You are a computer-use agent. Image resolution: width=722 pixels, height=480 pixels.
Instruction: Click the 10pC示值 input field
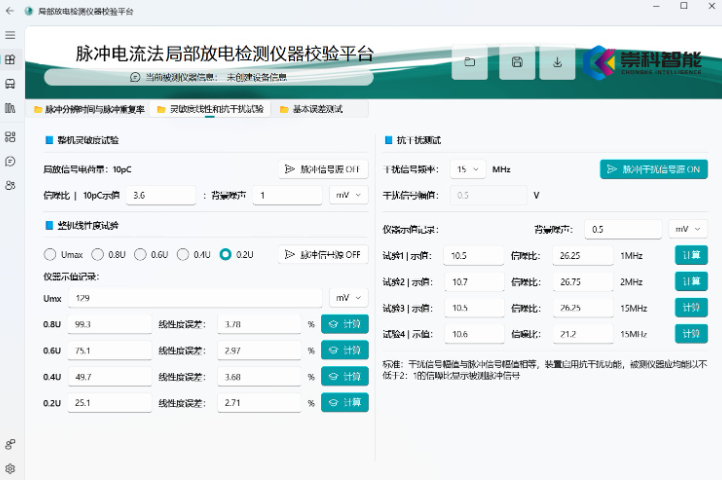click(161, 195)
